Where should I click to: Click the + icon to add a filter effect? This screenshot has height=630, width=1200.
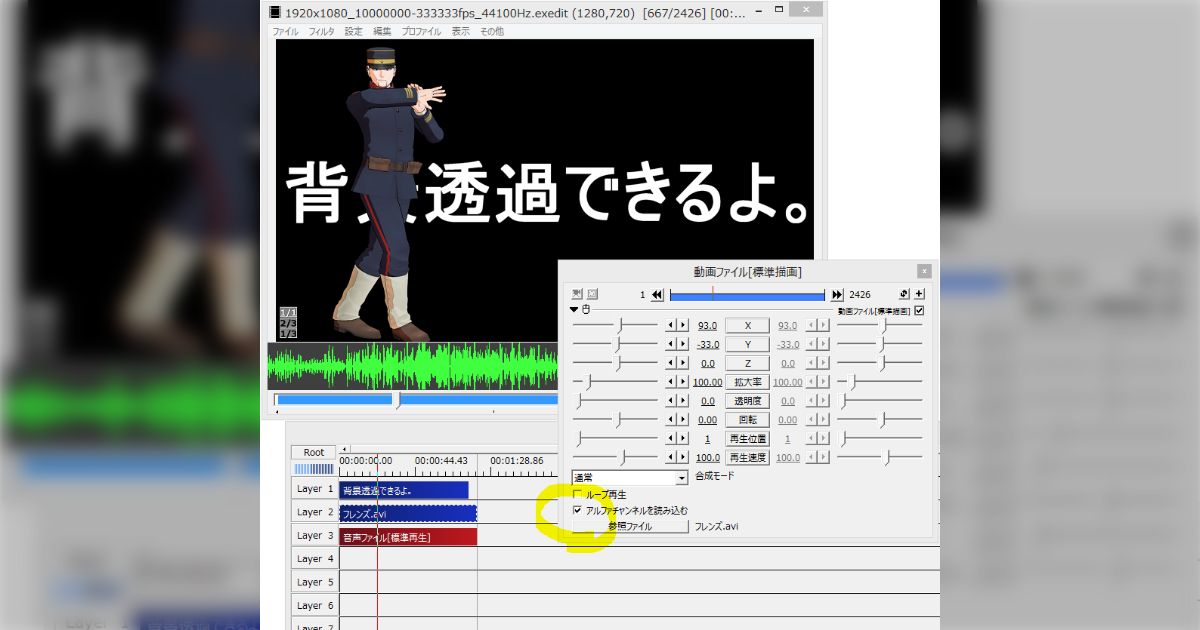pos(918,294)
